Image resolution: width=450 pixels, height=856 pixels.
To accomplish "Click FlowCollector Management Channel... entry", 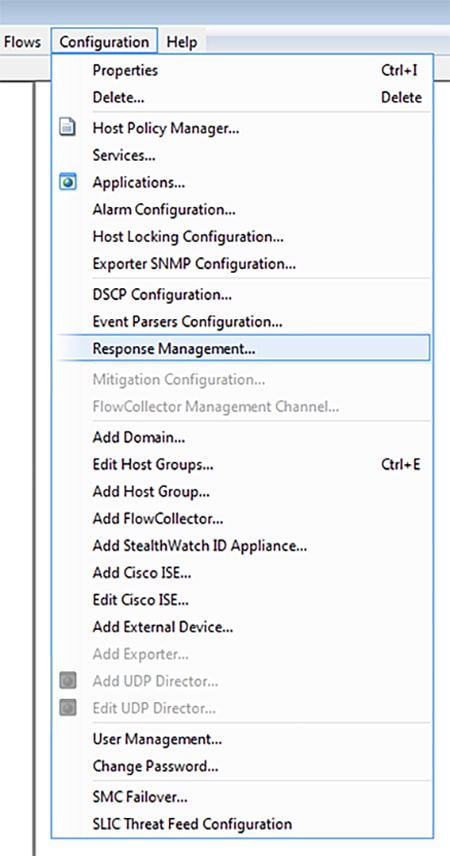I will 243,407.
